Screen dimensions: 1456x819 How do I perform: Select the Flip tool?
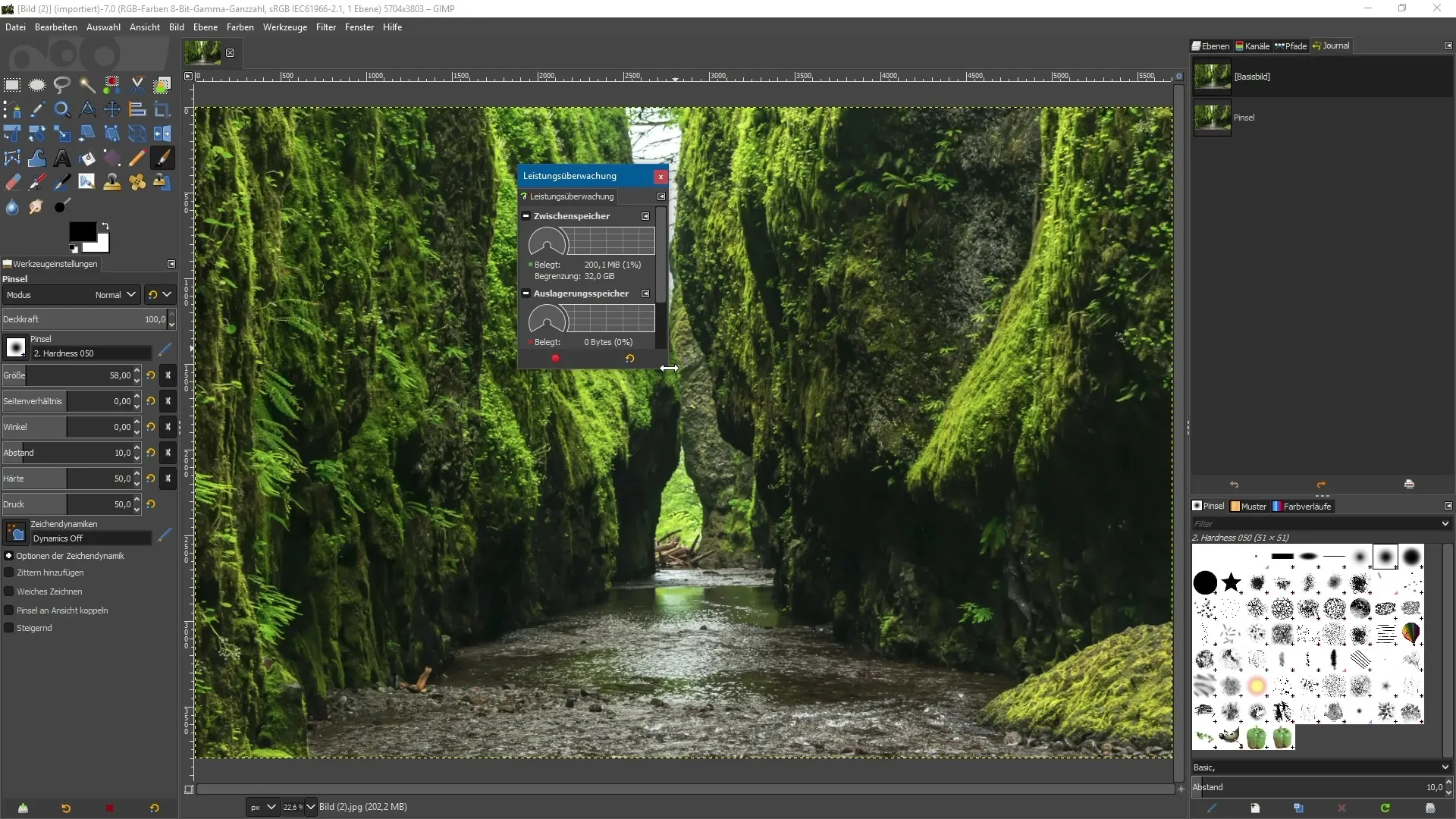tap(162, 134)
